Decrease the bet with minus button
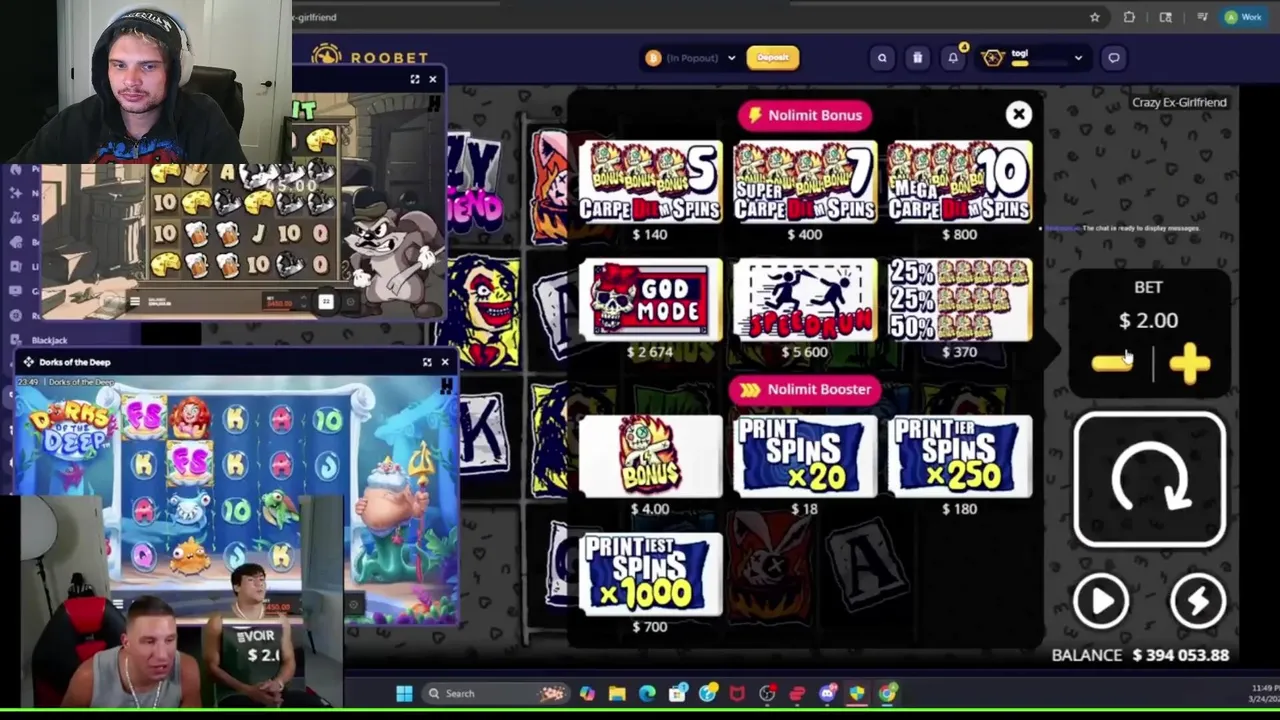The width and height of the screenshot is (1280, 720). pos(1112,364)
